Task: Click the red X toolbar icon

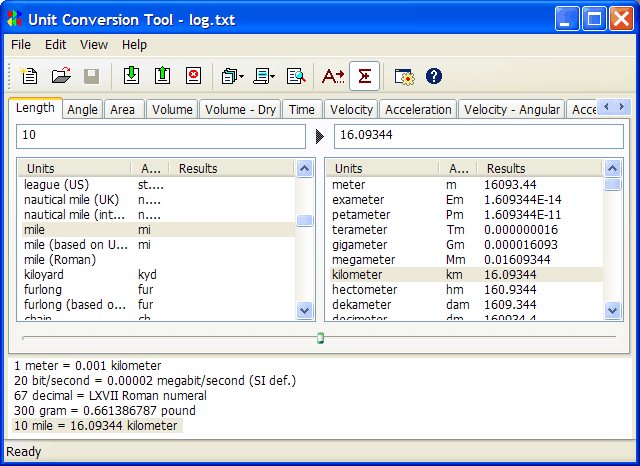Action: pos(192,75)
